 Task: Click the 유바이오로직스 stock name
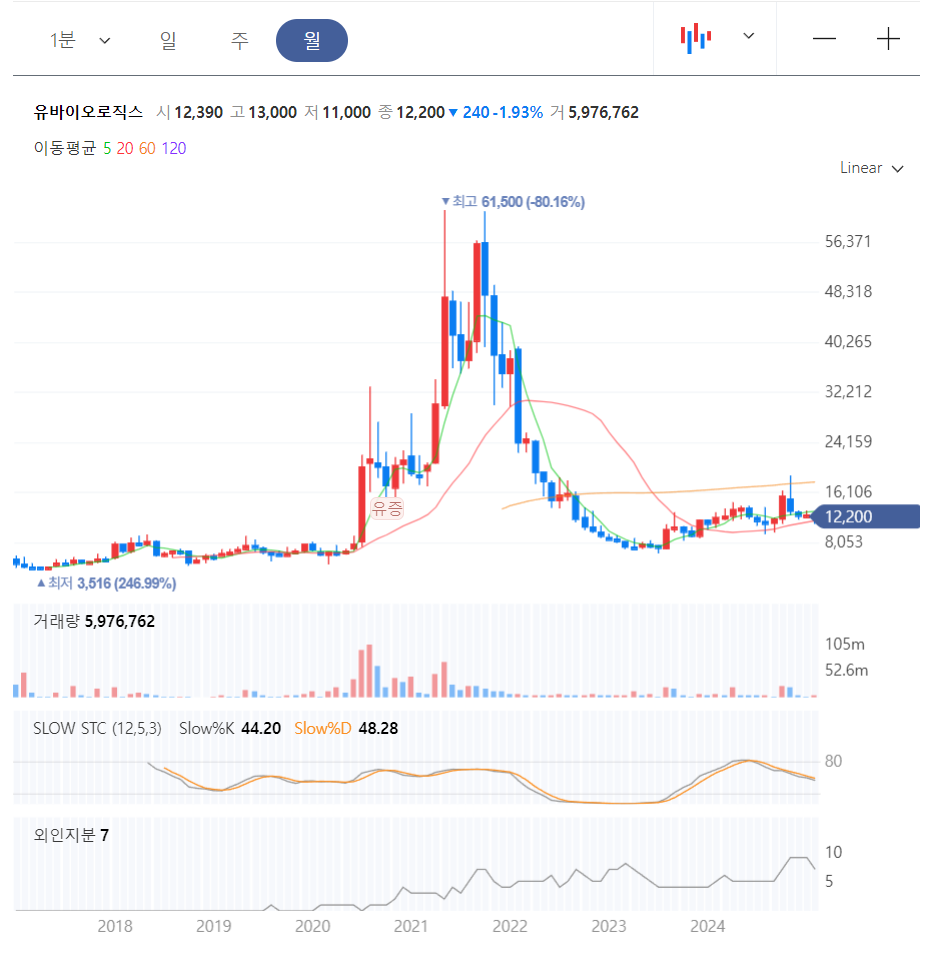[88, 112]
